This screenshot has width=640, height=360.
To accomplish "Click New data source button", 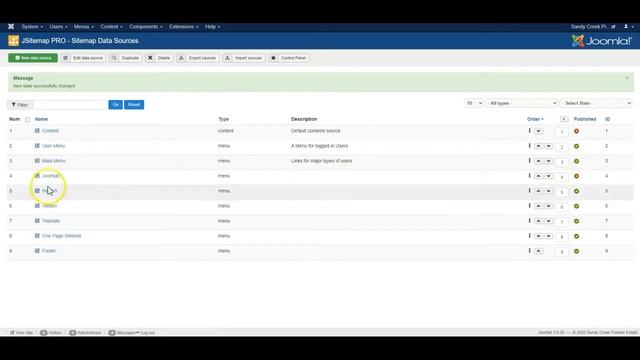I will [x=33, y=58].
